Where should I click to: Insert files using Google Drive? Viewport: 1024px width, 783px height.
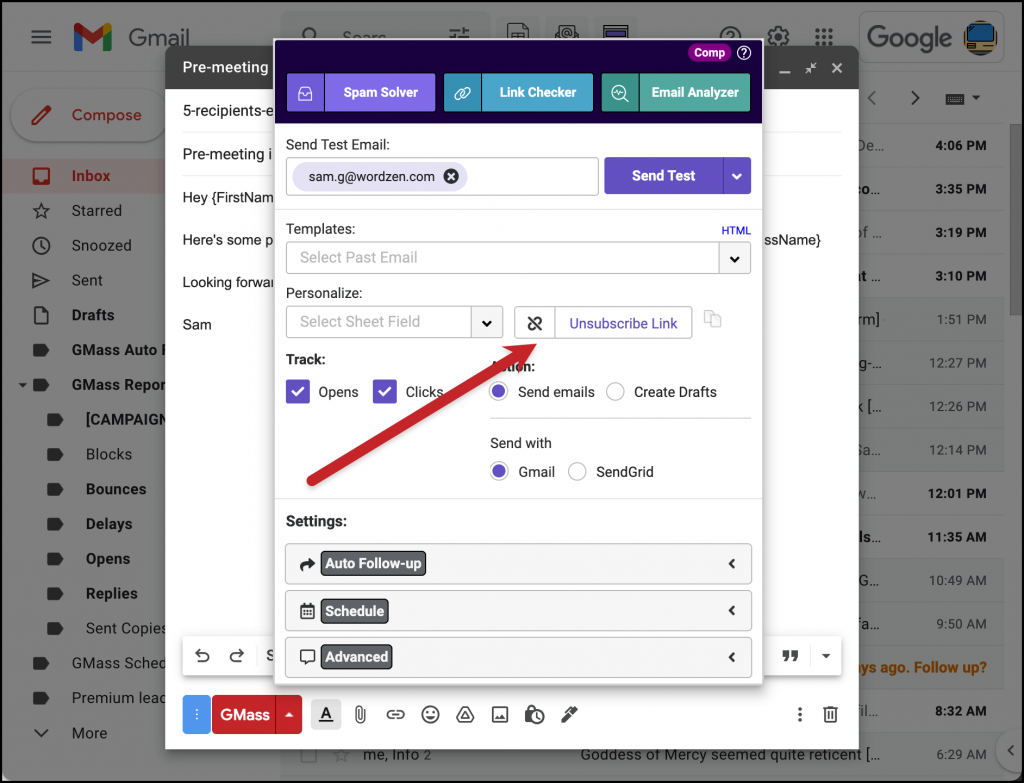465,714
